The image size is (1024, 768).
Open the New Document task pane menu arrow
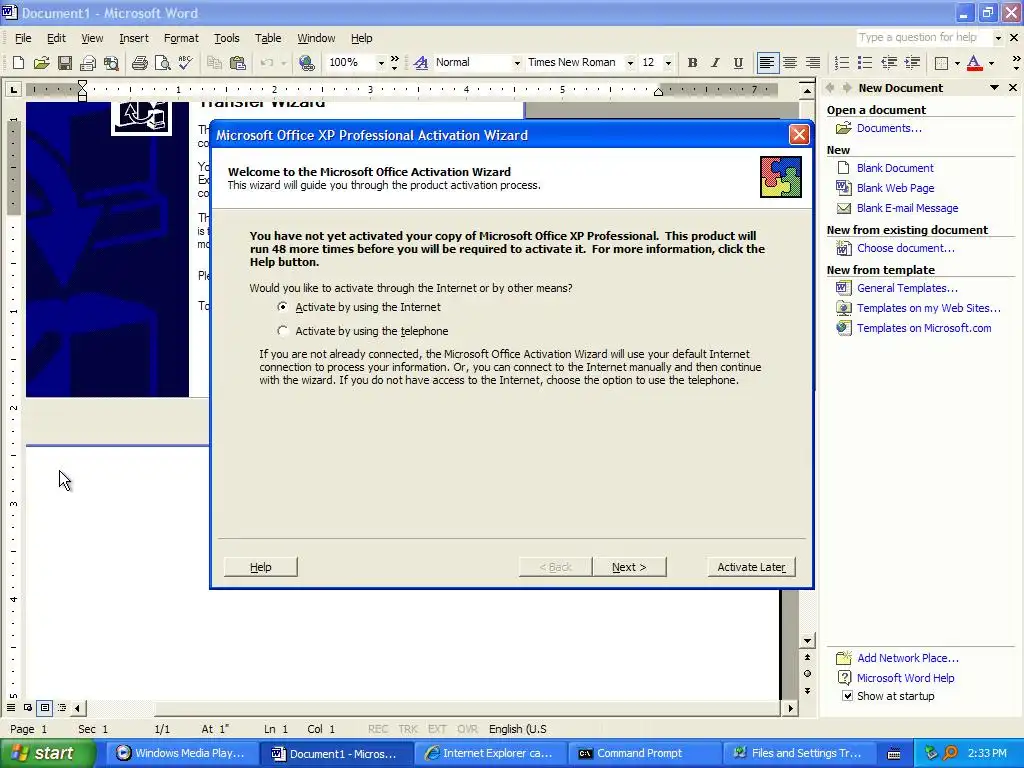(x=994, y=88)
